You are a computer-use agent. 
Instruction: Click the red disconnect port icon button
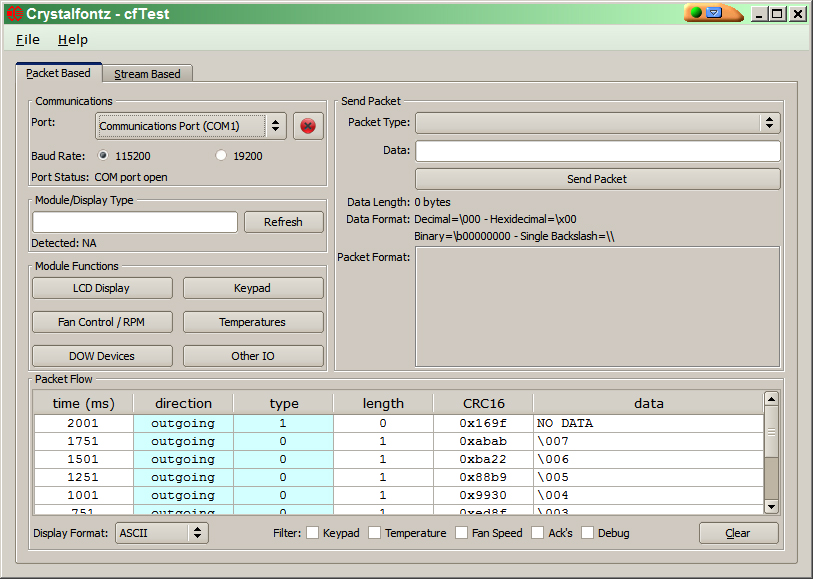(x=308, y=126)
